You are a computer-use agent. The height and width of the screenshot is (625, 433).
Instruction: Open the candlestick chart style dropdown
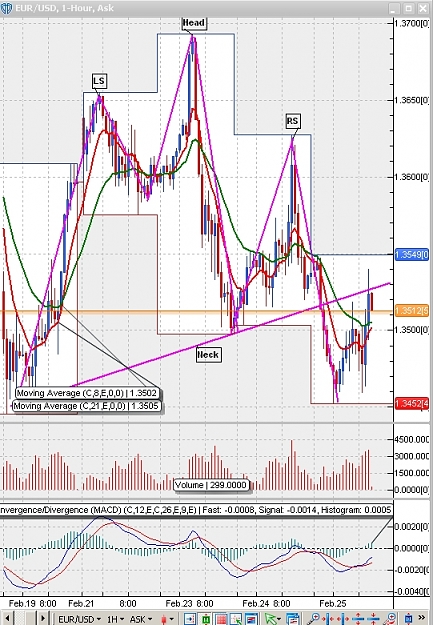click(167, 619)
